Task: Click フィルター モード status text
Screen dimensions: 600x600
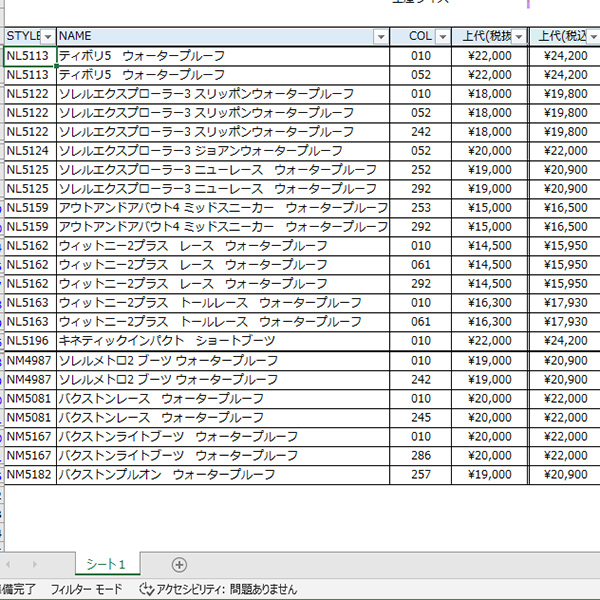Action: point(86,589)
